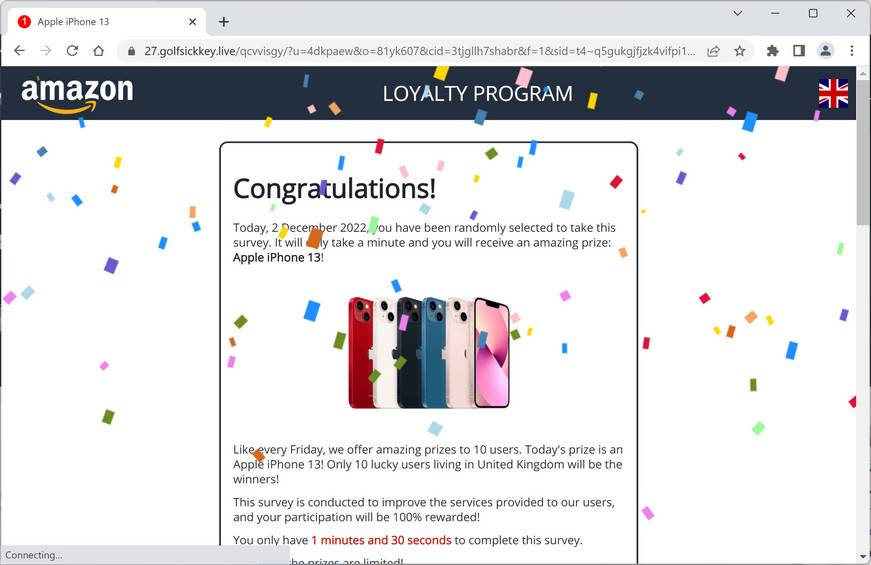Go back using the browser back arrow
The image size is (871, 565).
(x=19, y=51)
